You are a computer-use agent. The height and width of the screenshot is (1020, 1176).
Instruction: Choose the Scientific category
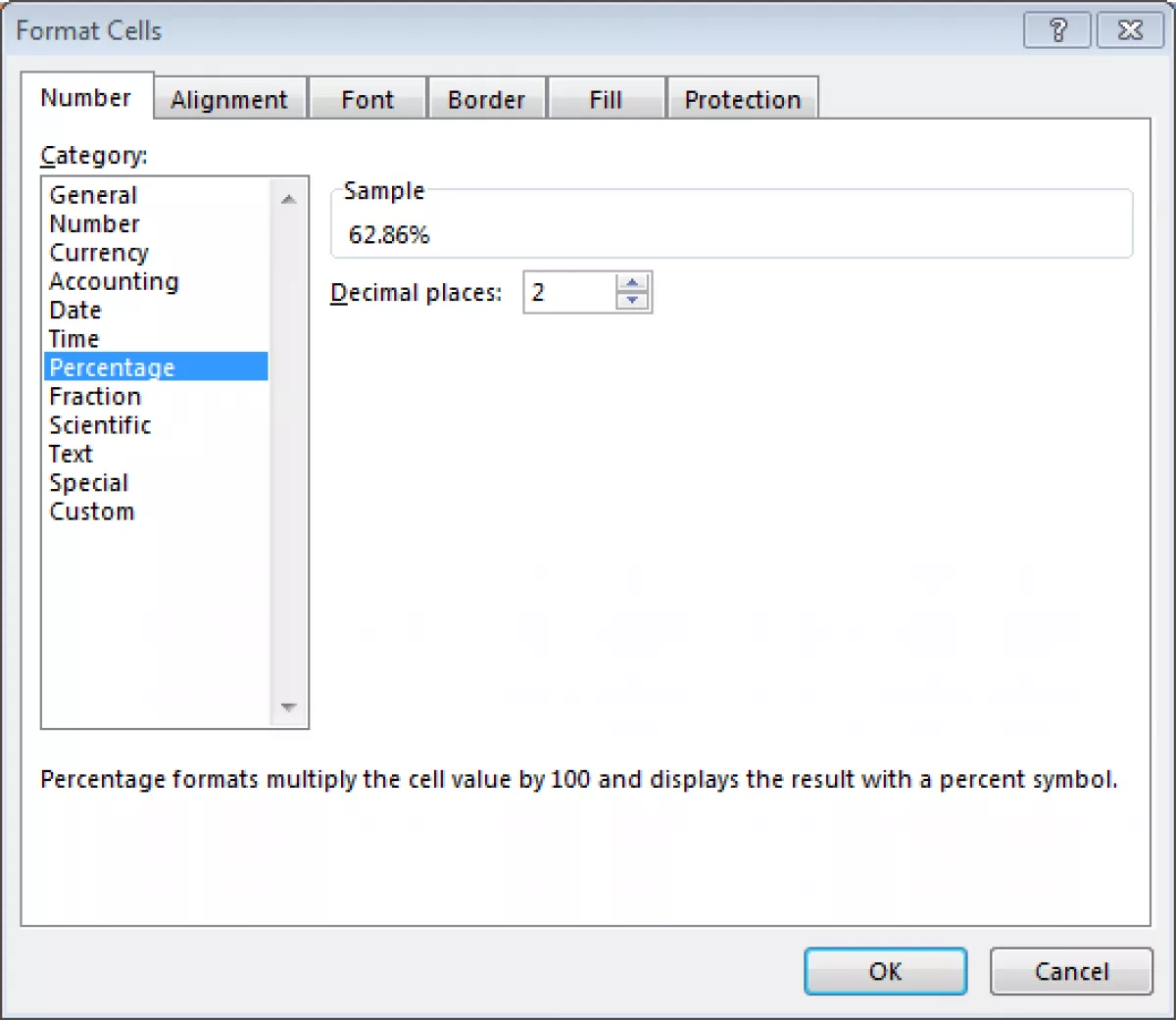coord(156,425)
